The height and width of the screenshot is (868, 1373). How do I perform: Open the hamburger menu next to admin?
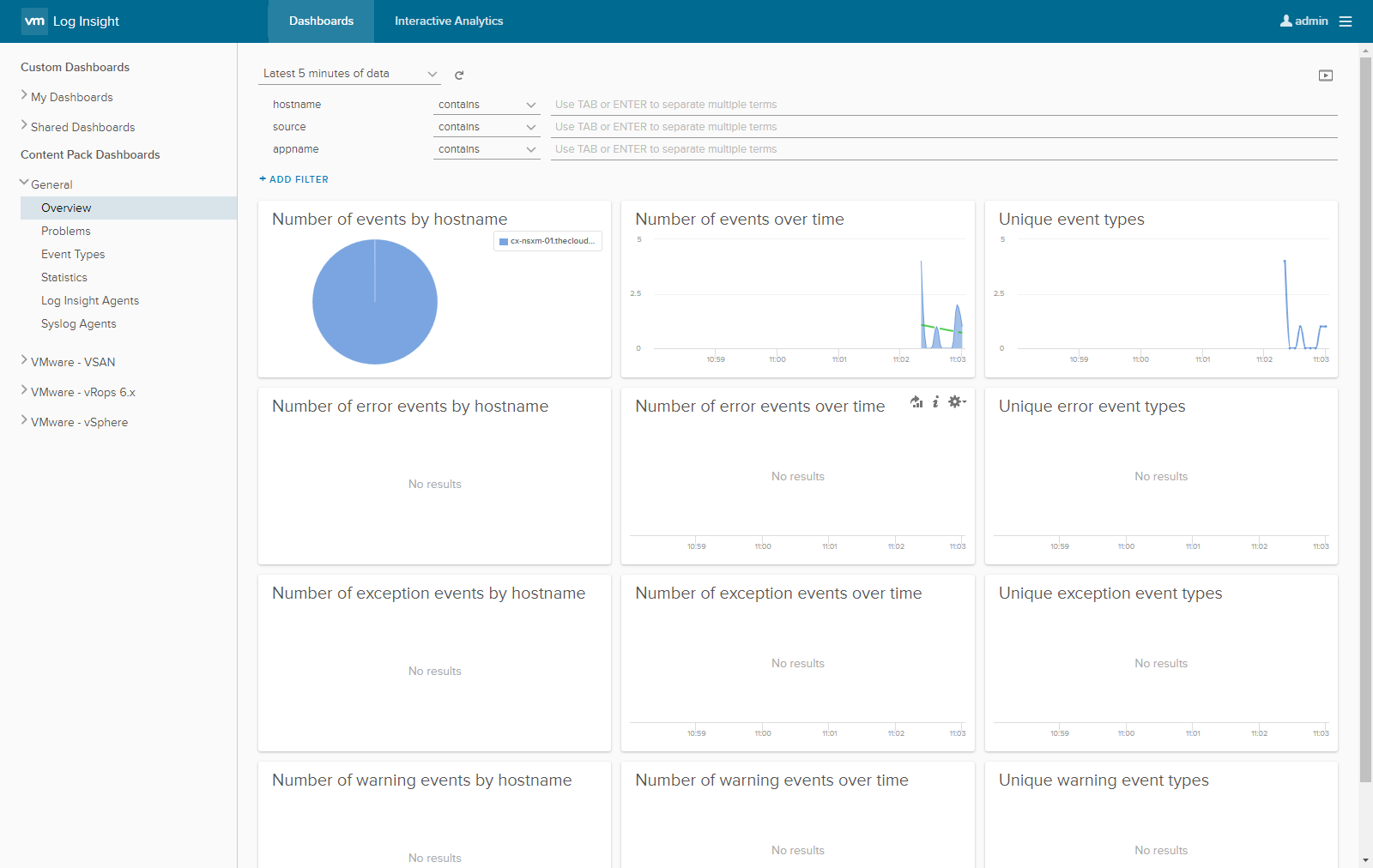point(1346,21)
